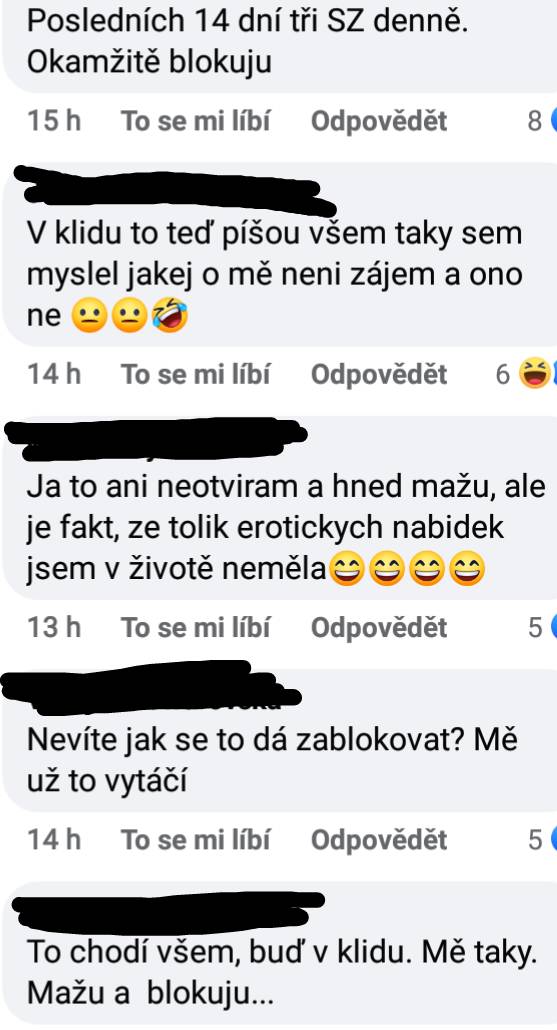Like the 'V klidu to teď píšou' comment
557x1030 pixels.
pos(195,374)
